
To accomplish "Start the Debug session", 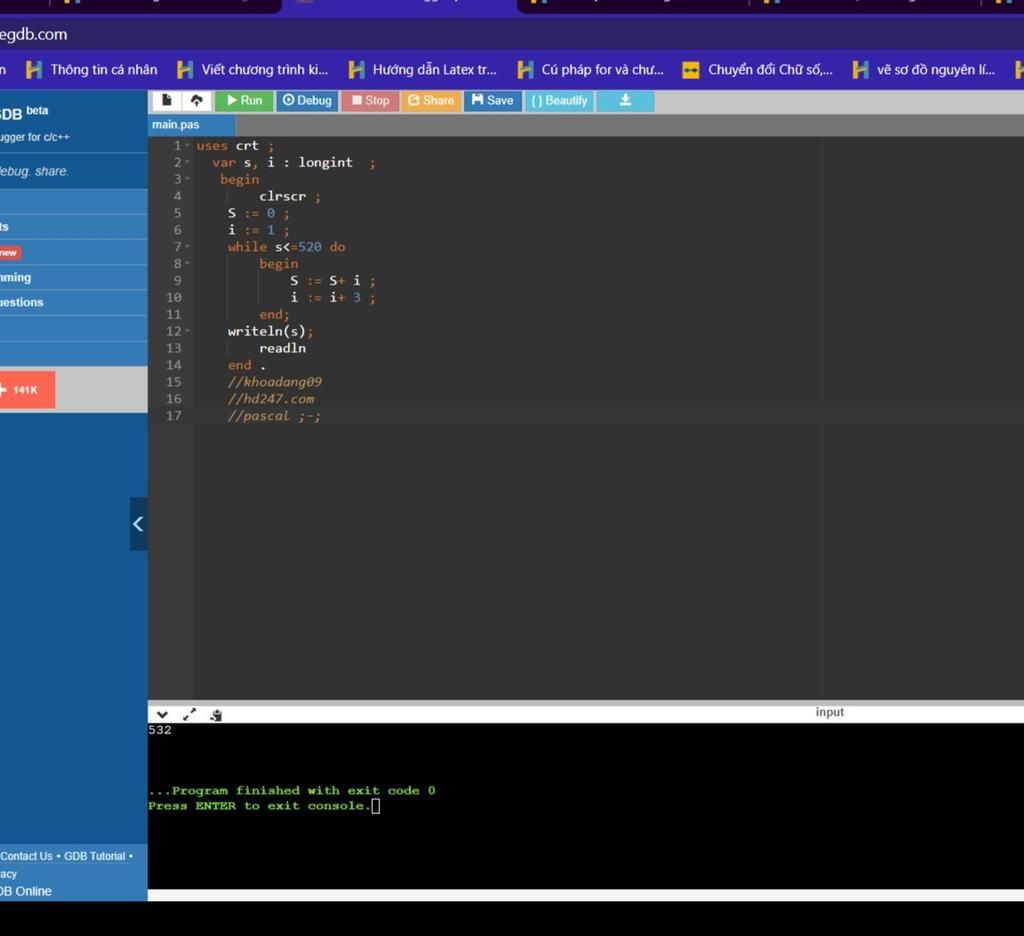I will tap(307, 101).
